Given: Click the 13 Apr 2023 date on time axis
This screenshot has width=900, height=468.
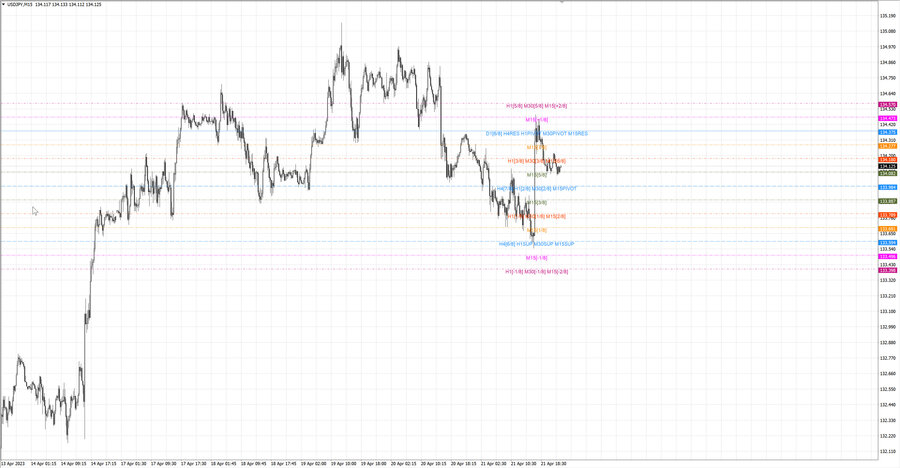Looking at the screenshot, I should click(13, 463).
